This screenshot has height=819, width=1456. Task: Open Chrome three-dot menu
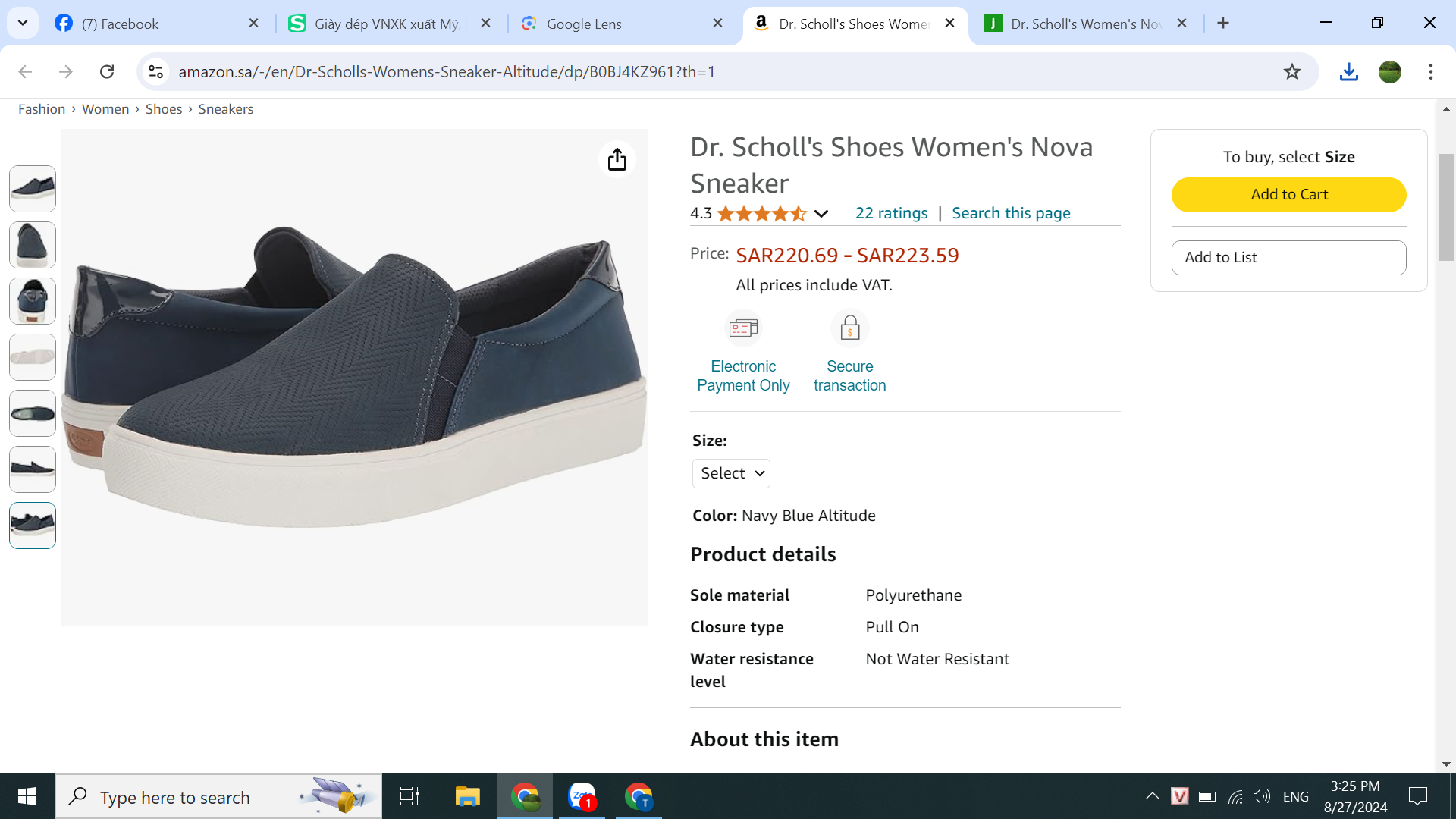click(x=1430, y=72)
